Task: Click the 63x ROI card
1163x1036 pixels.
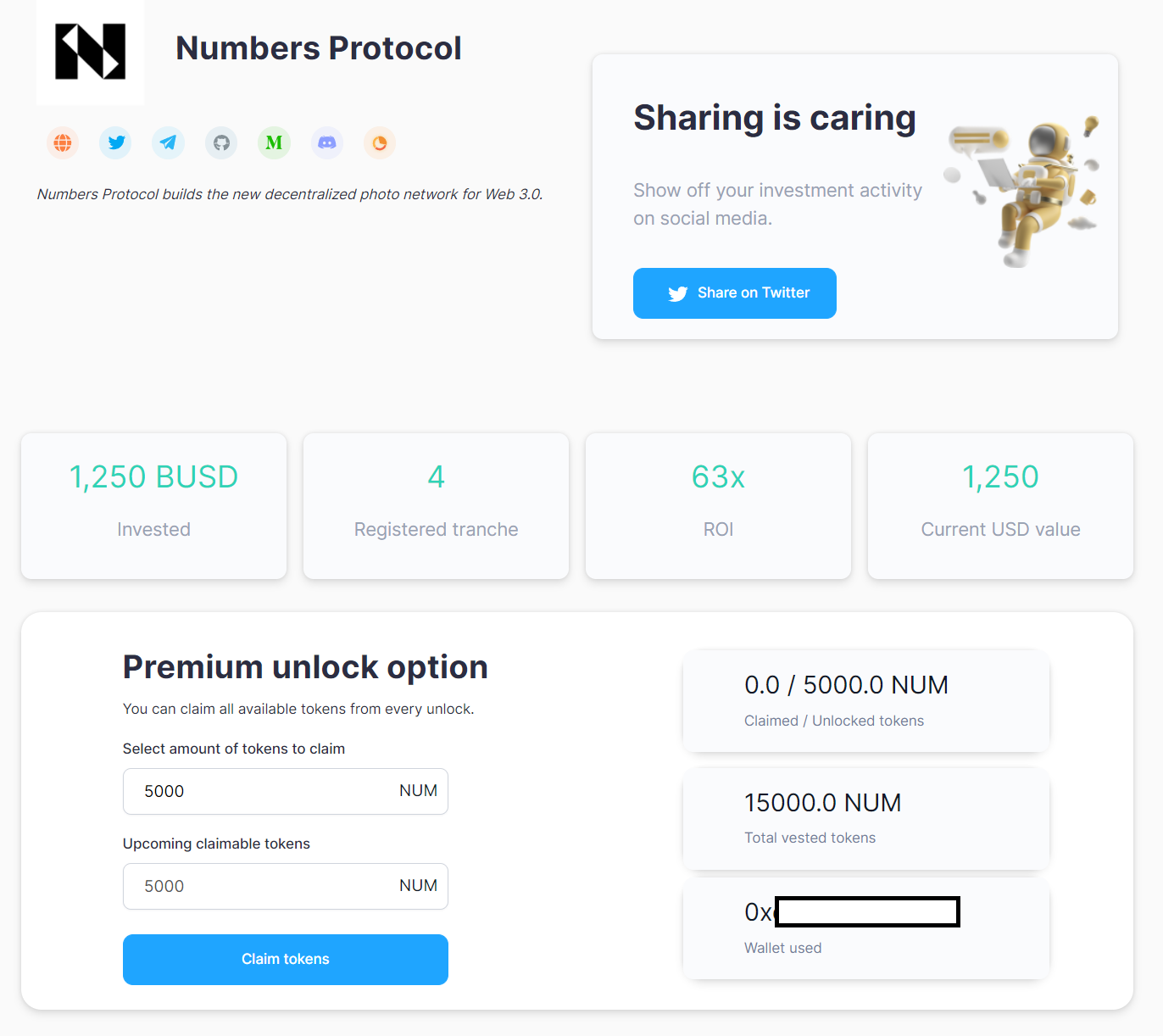Action: click(718, 506)
